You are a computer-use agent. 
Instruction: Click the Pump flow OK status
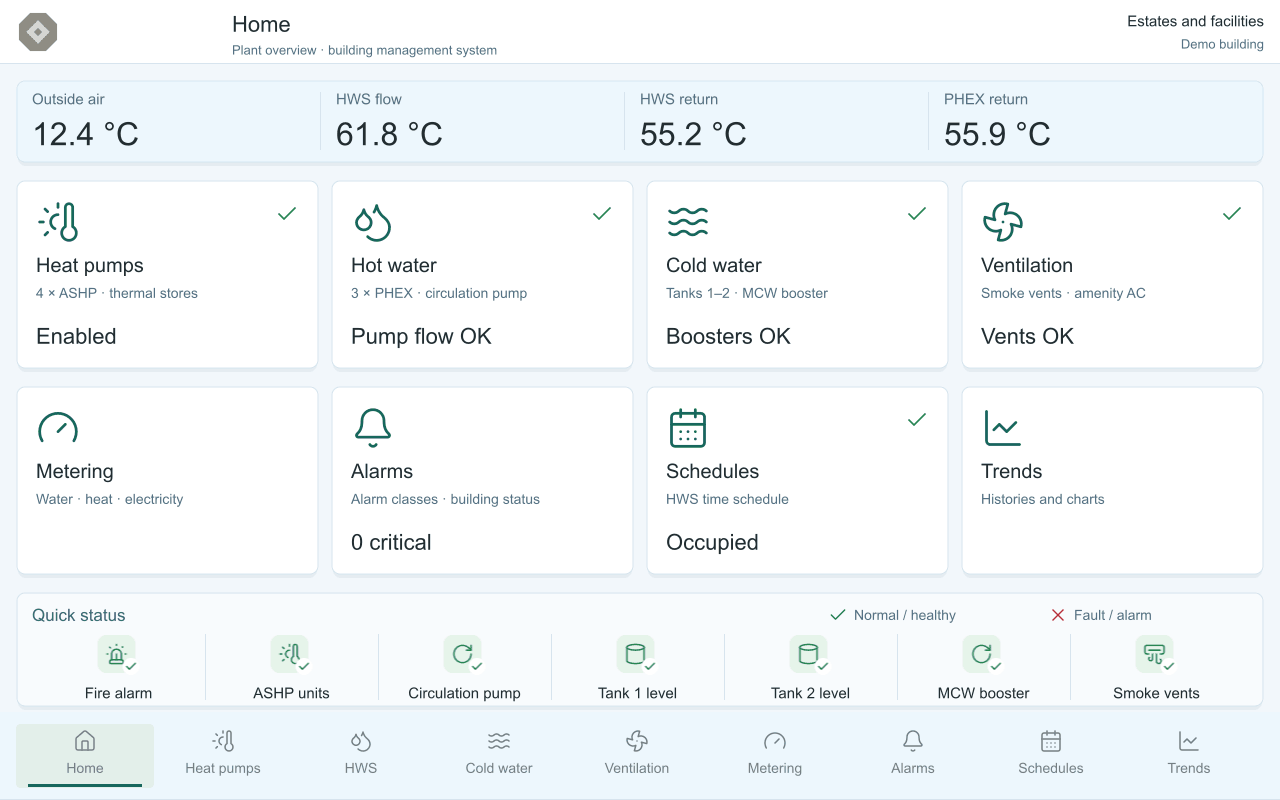pos(421,336)
